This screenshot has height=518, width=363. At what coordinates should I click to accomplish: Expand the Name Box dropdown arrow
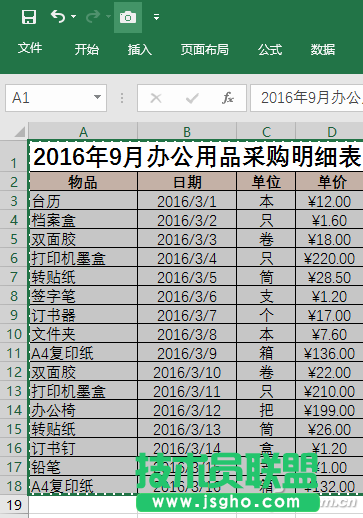[98, 98]
